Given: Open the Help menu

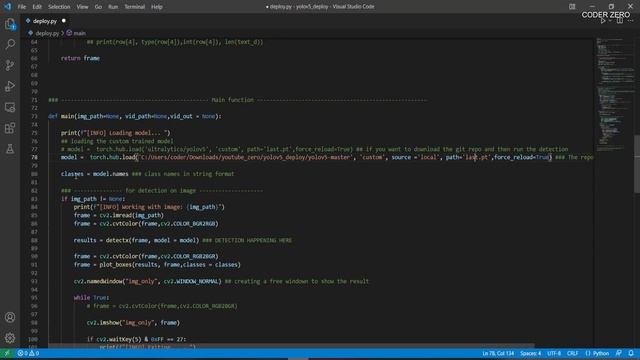Looking at the screenshot, I should click(157, 7).
